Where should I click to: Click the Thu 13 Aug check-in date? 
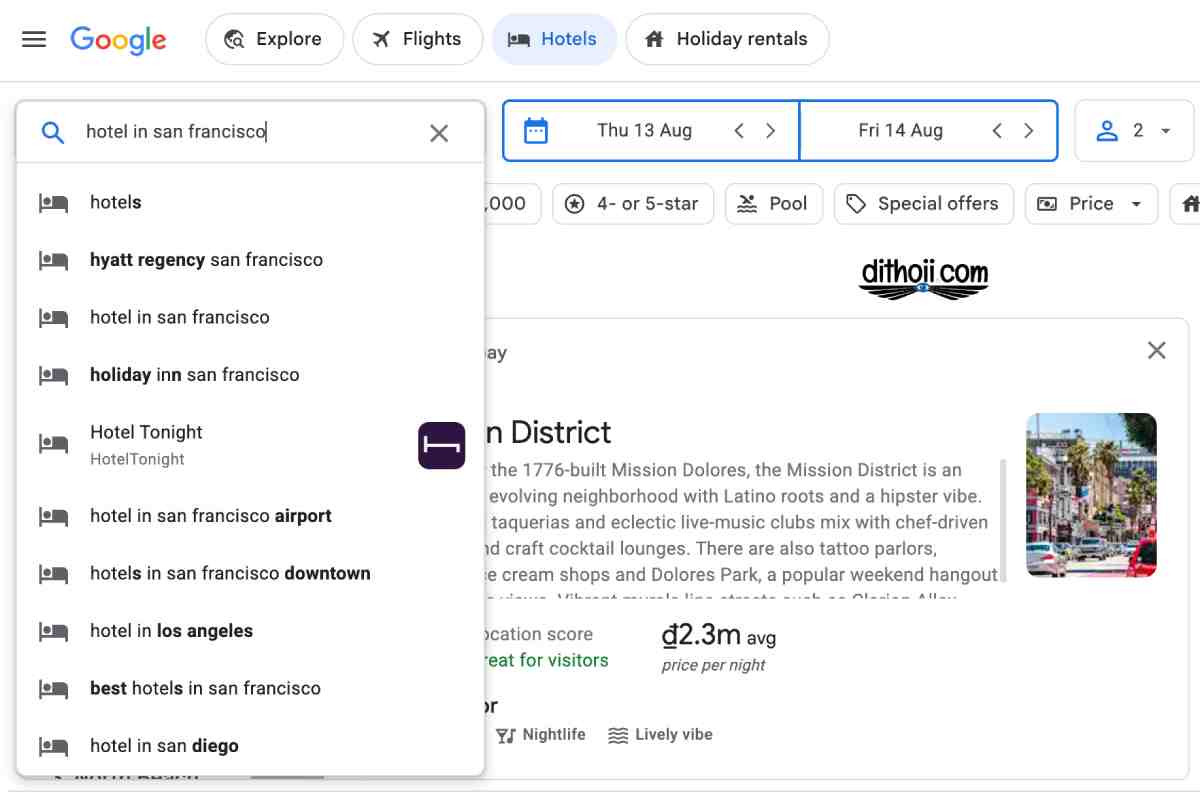tap(644, 130)
